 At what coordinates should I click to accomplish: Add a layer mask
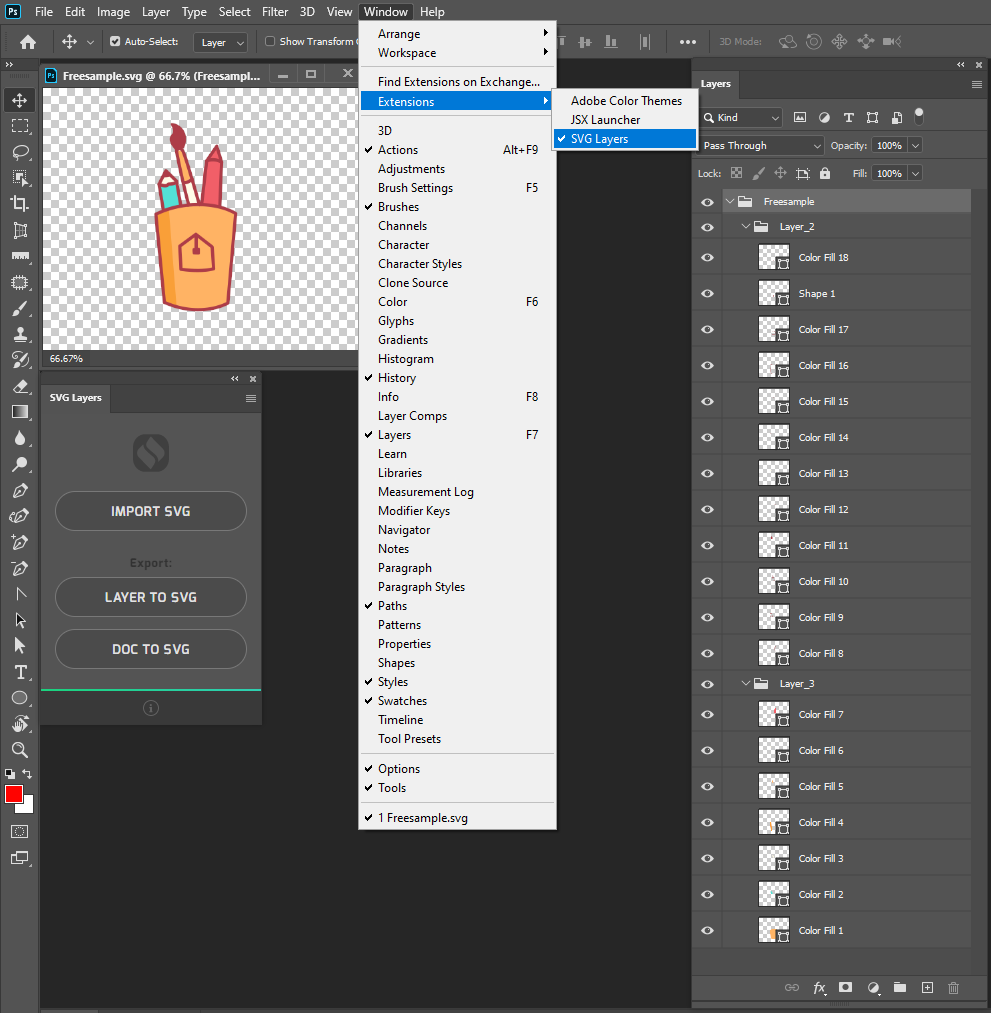tap(845, 987)
